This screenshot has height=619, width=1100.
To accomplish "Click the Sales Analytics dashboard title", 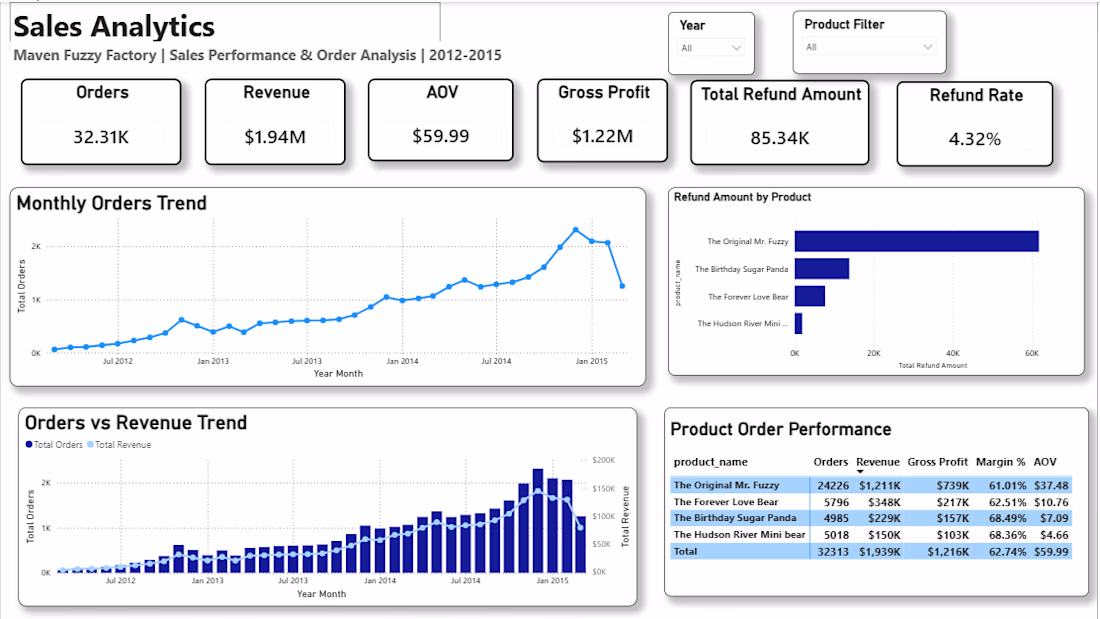I will [x=114, y=27].
